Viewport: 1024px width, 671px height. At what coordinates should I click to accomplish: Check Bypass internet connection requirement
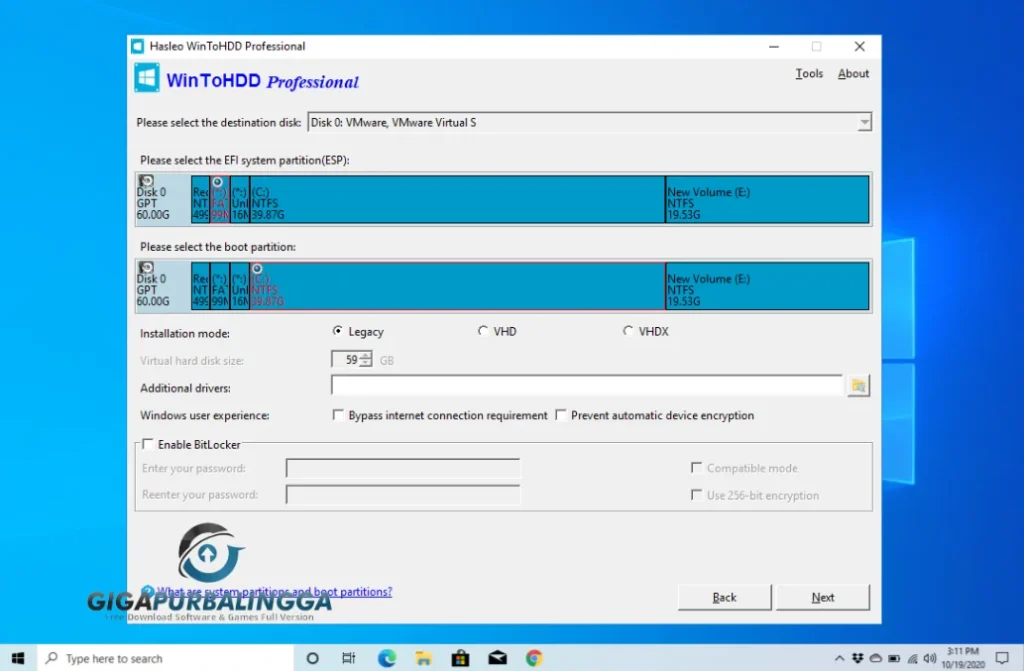tap(338, 415)
